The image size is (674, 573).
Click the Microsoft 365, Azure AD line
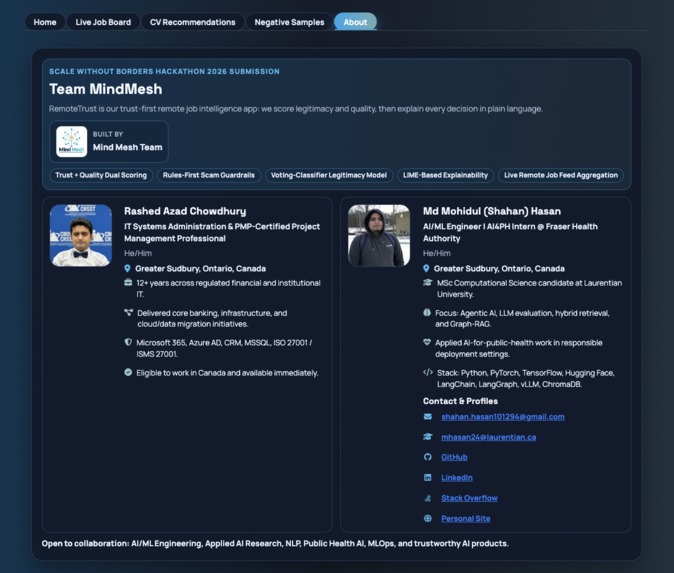pyautogui.click(x=224, y=348)
